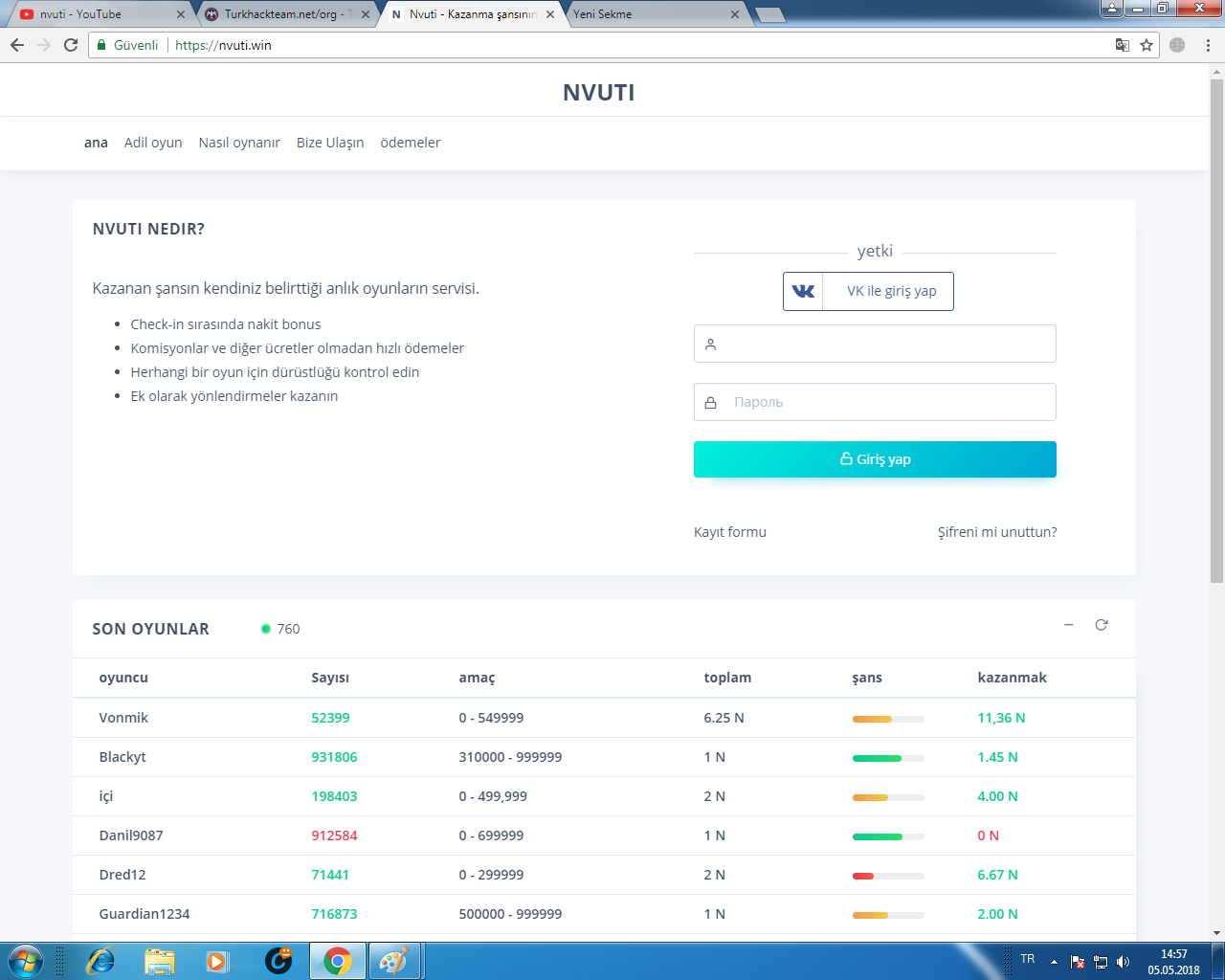Click the Şifreni mi unuttun? link
Viewport: 1225px width, 980px height.
pos(997,532)
